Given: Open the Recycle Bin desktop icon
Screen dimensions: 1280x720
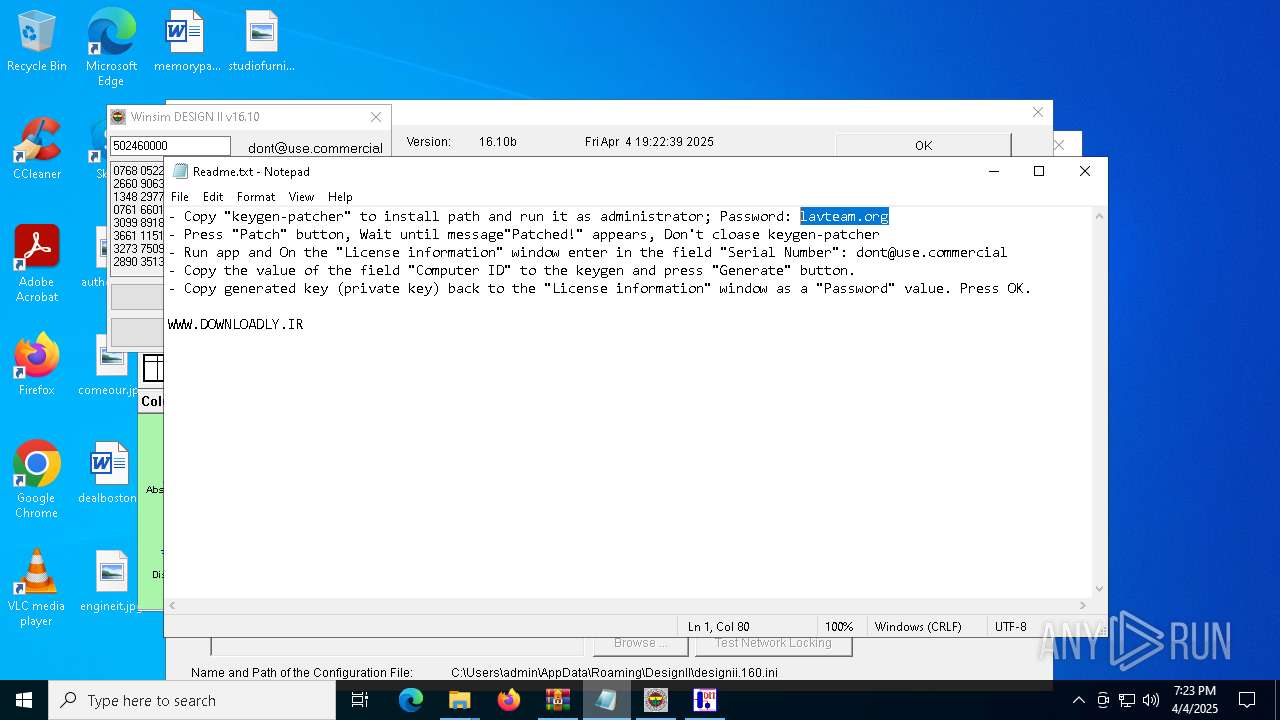Looking at the screenshot, I should click(37, 42).
